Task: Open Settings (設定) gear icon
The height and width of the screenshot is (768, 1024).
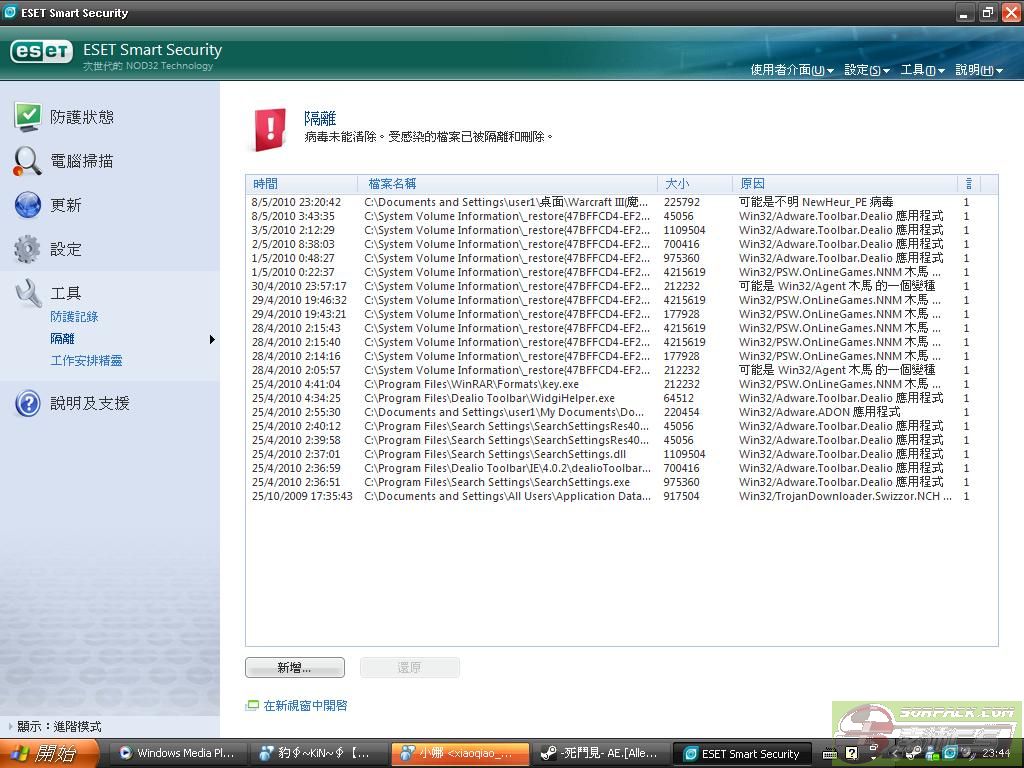Action: click(27, 249)
